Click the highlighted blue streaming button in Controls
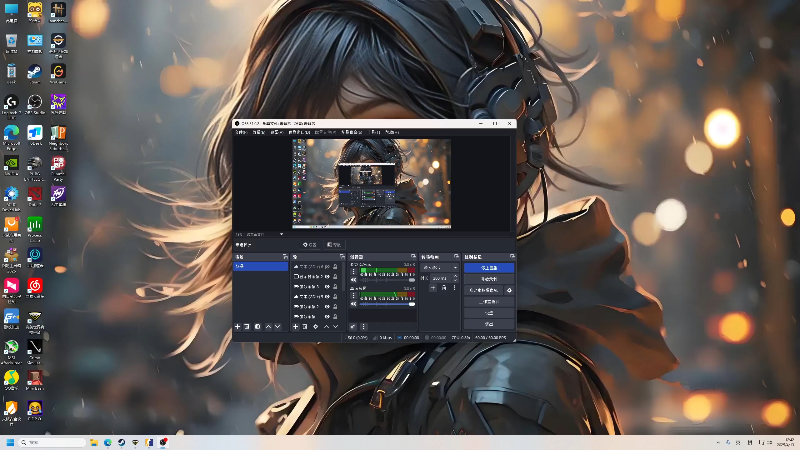800x450 pixels. point(489,268)
